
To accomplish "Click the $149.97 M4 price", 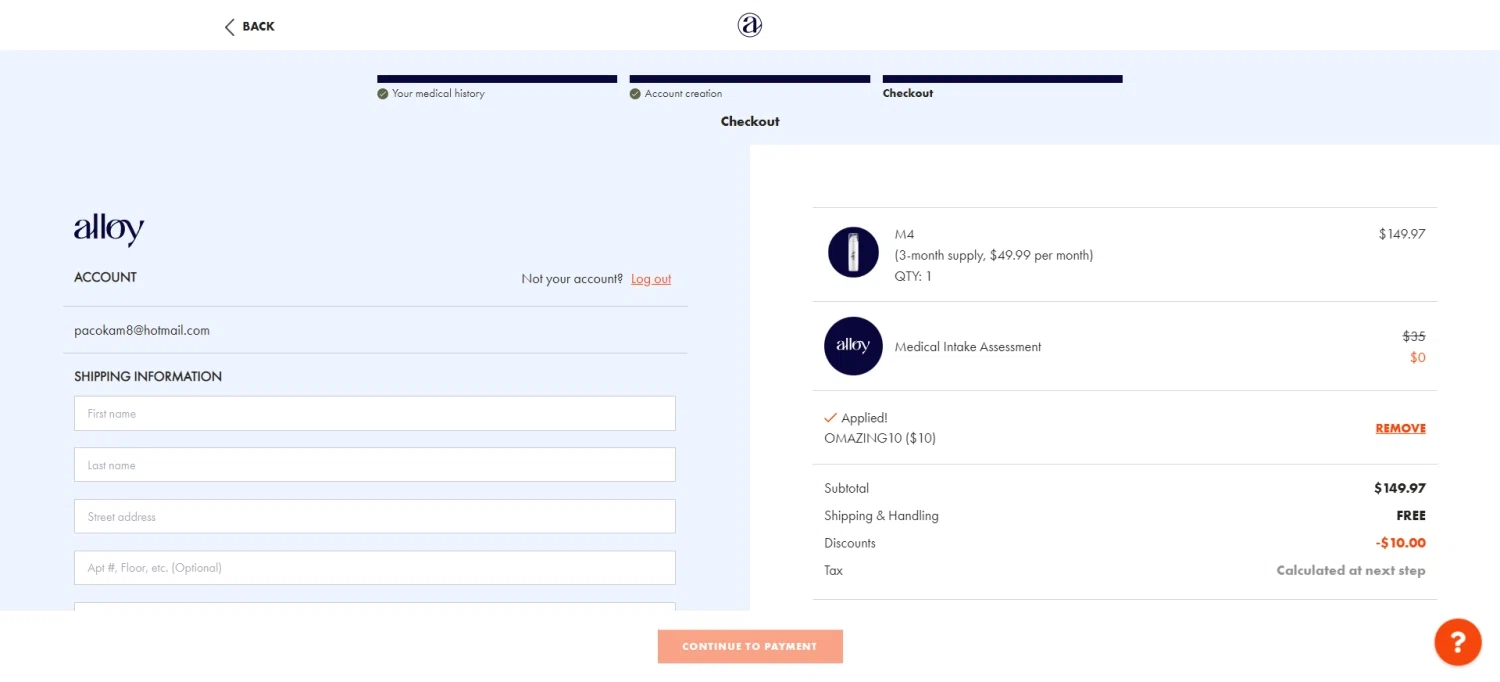I will tap(1402, 234).
